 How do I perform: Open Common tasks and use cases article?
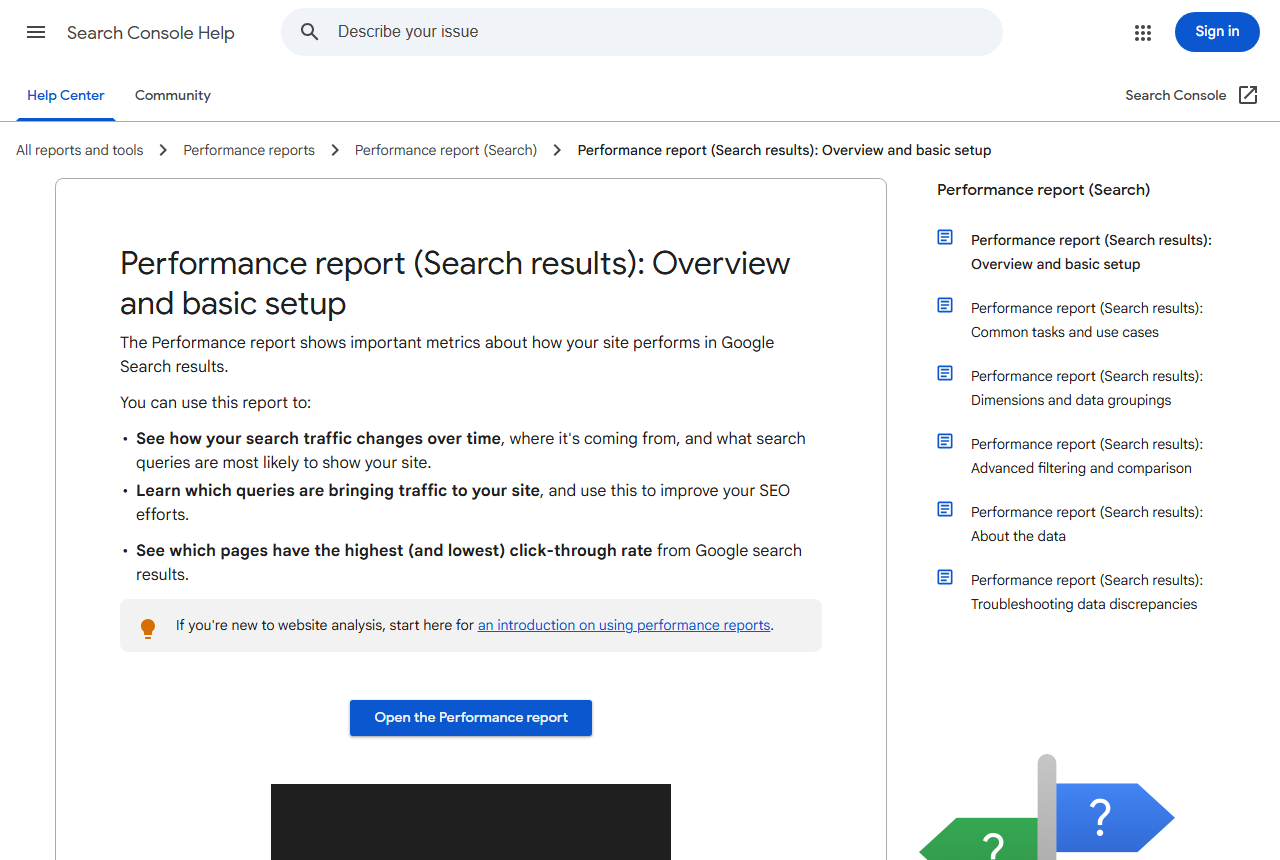1087,320
